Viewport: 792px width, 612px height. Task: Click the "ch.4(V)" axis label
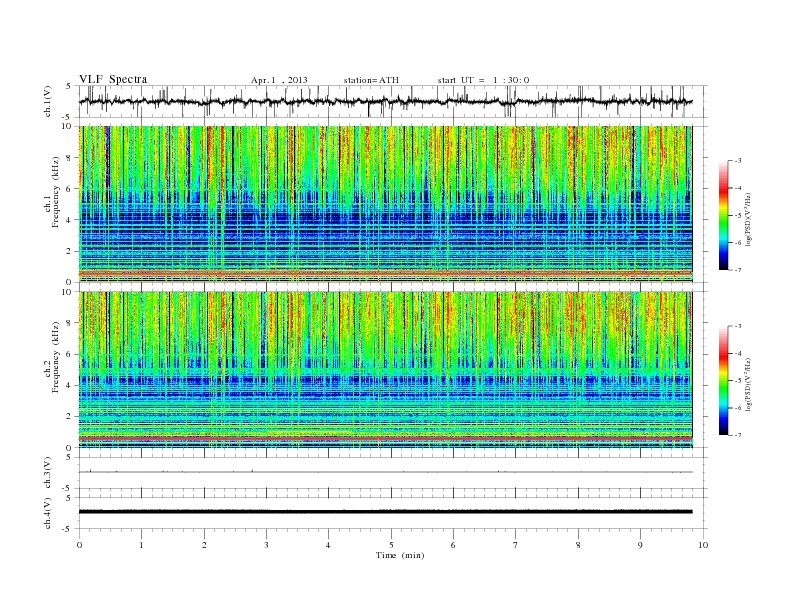pyautogui.click(x=48, y=513)
